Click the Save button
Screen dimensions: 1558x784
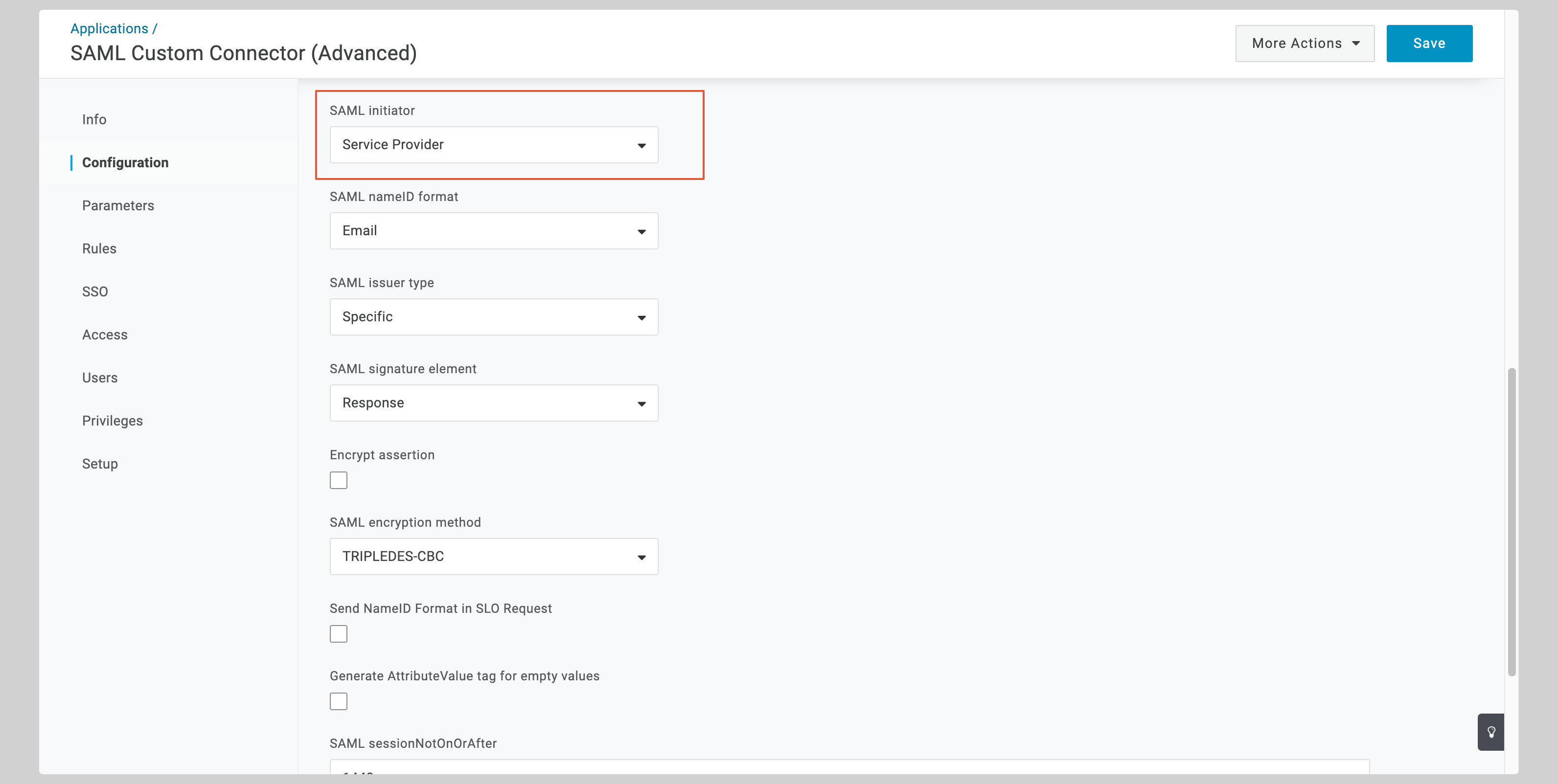coord(1429,43)
